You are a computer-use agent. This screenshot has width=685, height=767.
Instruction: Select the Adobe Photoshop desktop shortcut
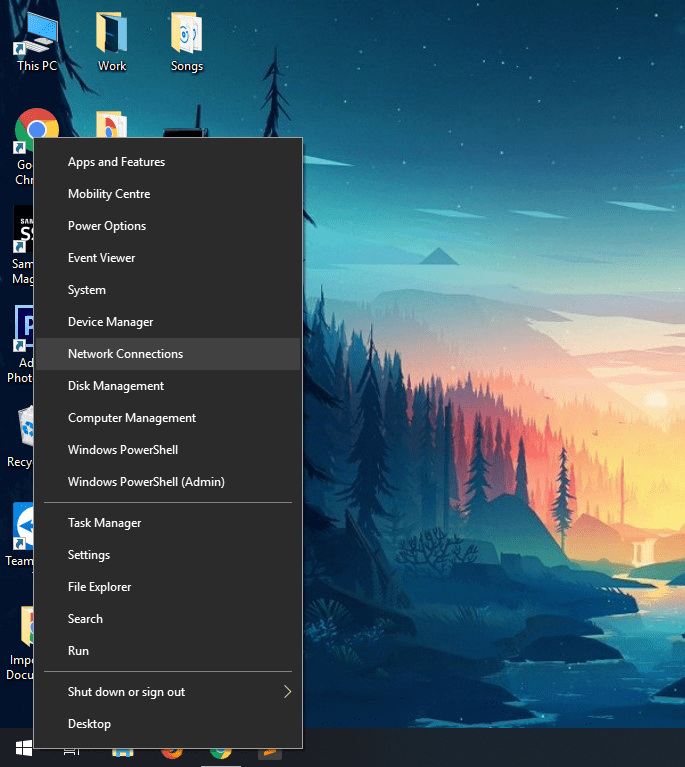[21, 344]
